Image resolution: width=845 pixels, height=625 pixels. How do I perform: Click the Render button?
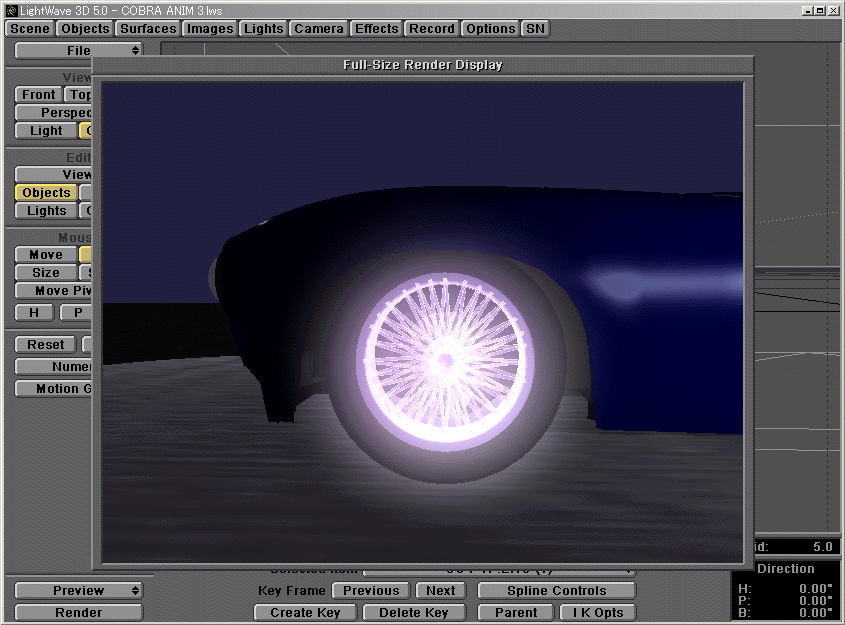click(x=78, y=612)
